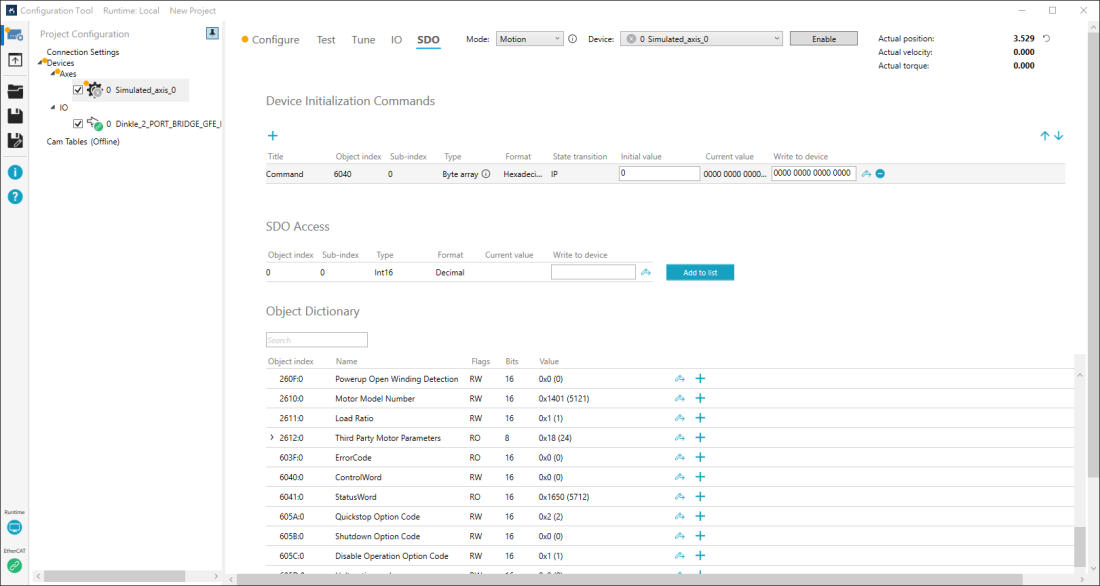Click the EtherCAT status icon
The image size is (1100, 586).
point(14,565)
